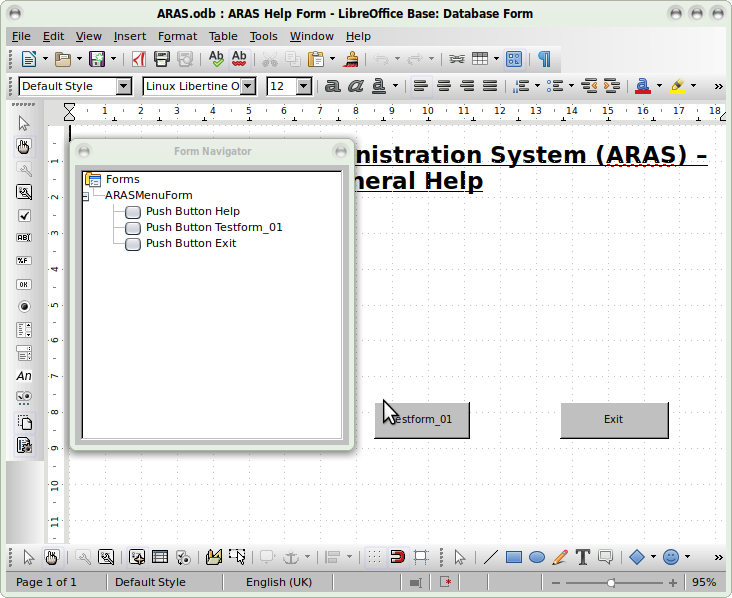Screen dimensions: 732x598
Task: Click the 95% zoom level
Action: tap(704, 583)
